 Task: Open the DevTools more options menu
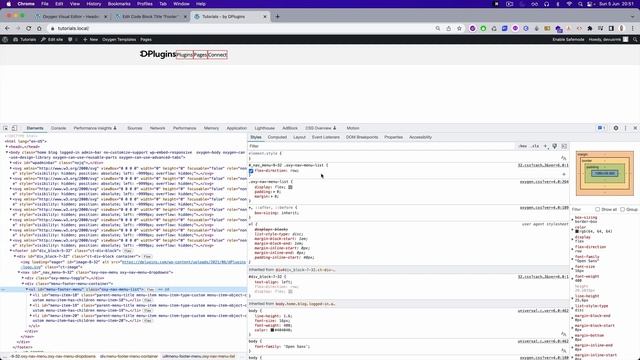(x=625, y=128)
